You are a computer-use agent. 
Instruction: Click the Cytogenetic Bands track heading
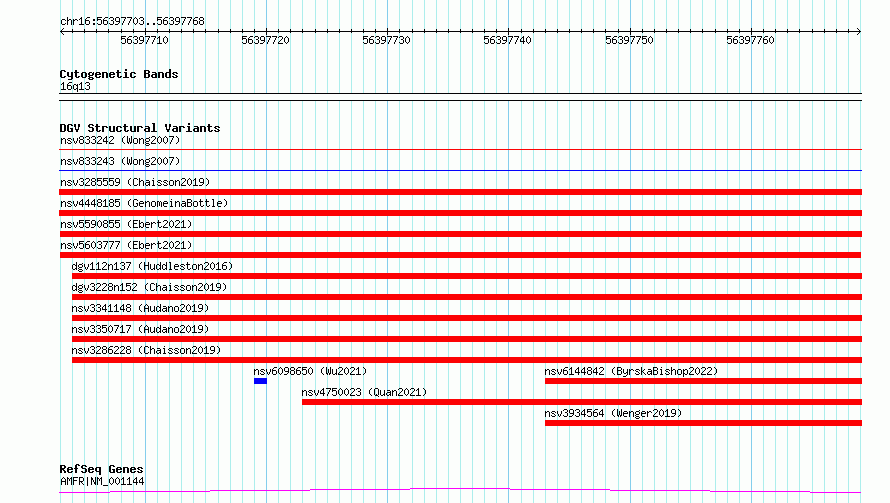(119, 74)
